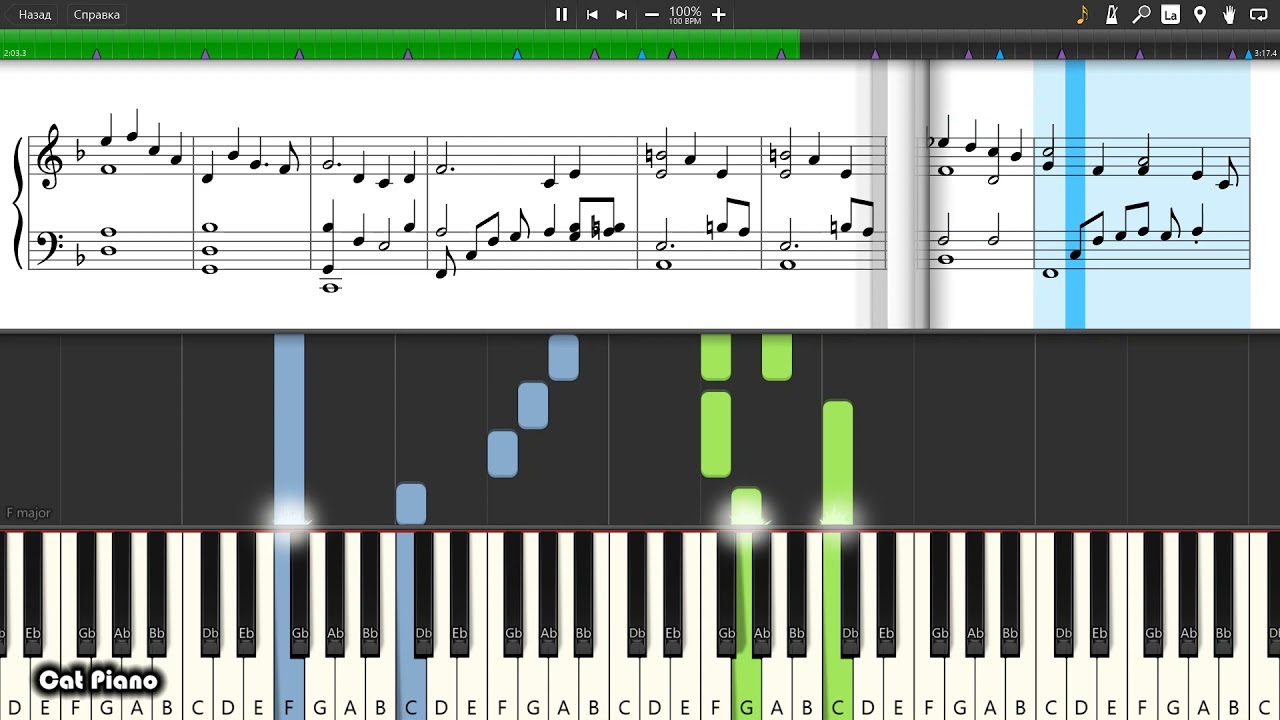Click the treble clef on the staff
This screenshot has height=720, width=1280.
click(49, 157)
